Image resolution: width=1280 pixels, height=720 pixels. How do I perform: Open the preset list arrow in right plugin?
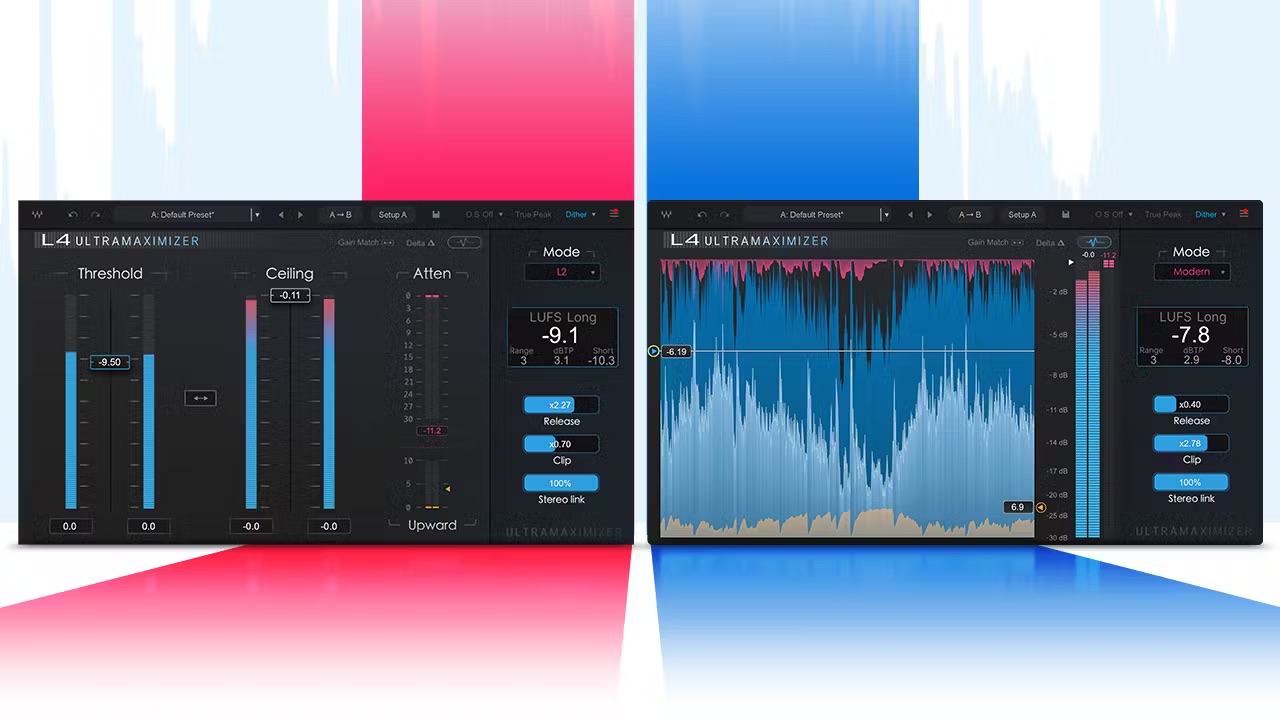pos(885,215)
